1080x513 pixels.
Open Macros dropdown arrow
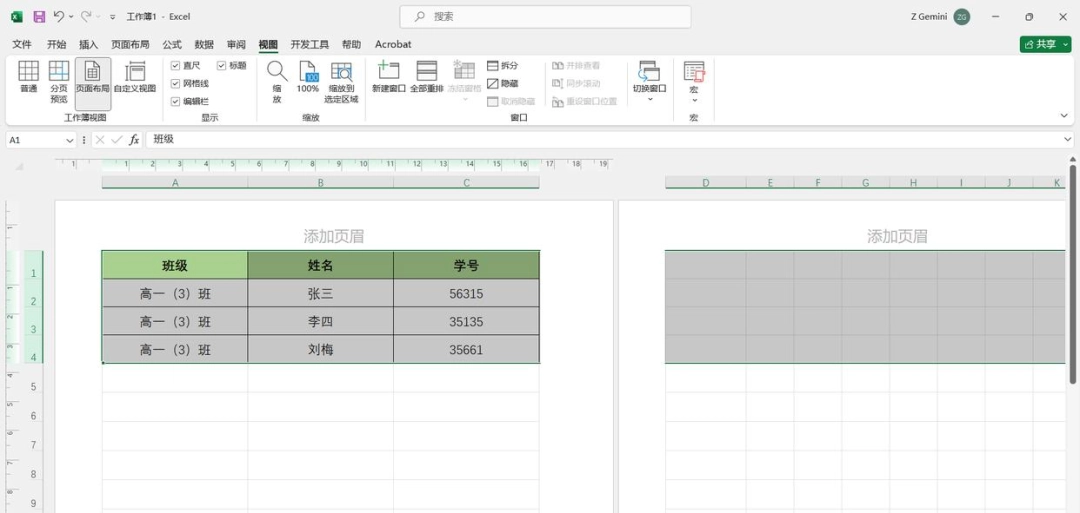[694, 100]
